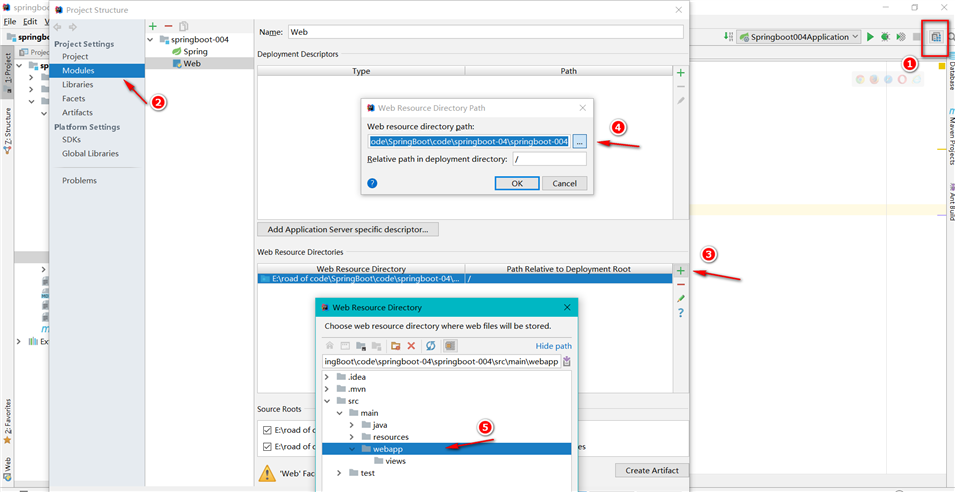Screen dimensions: 955x492
Task: Start debugging with the bug icon
Action: point(885,37)
